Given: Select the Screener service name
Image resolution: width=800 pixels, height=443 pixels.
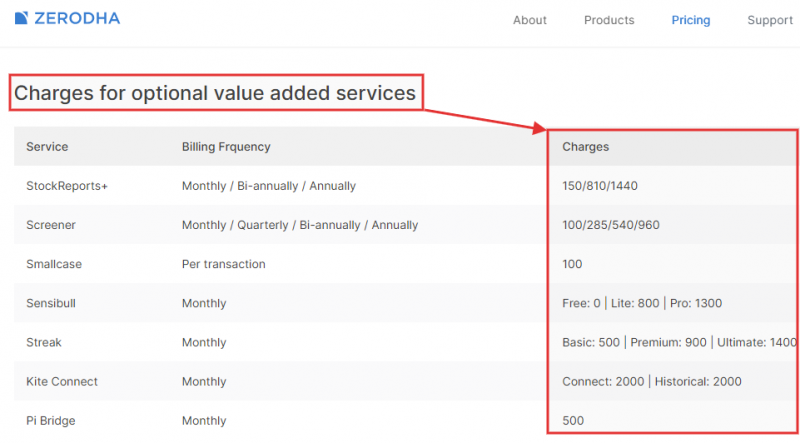Looking at the screenshot, I should (51, 225).
